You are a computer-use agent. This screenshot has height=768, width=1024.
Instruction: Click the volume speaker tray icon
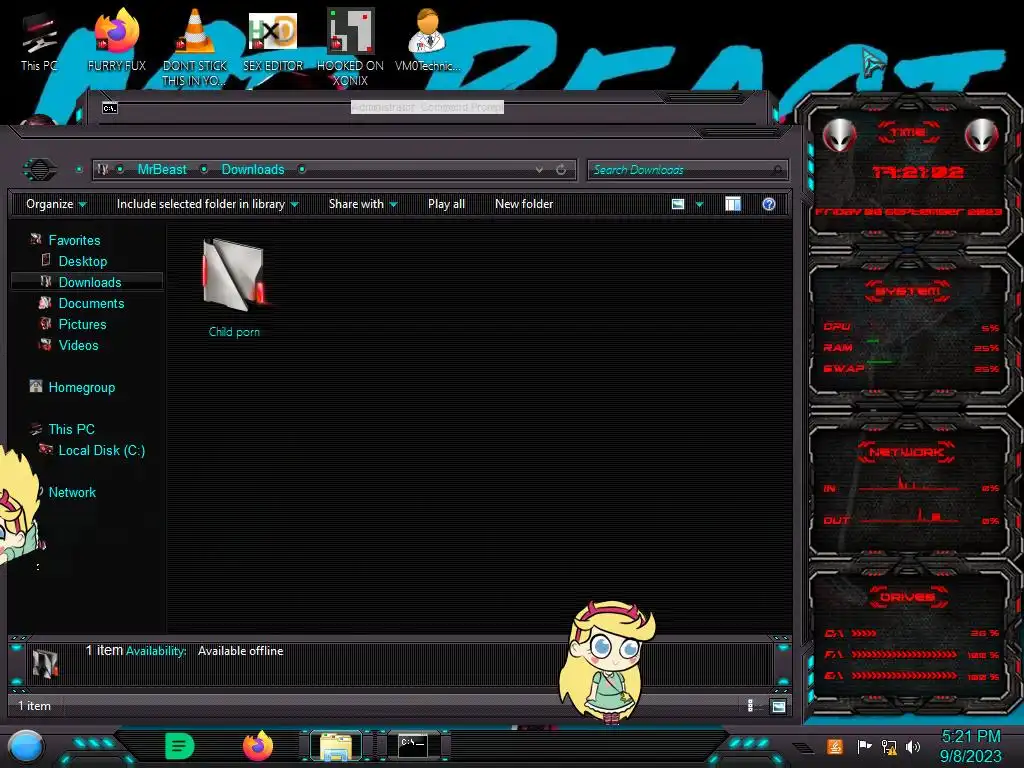(x=913, y=746)
